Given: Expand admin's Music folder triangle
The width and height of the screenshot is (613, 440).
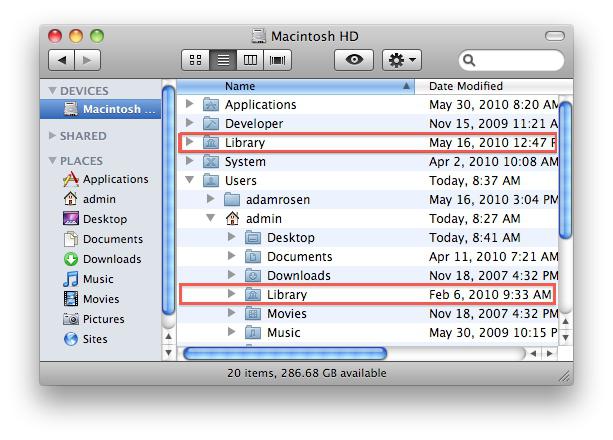Looking at the screenshot, I should pyautogui.click(x=232, y=332).
